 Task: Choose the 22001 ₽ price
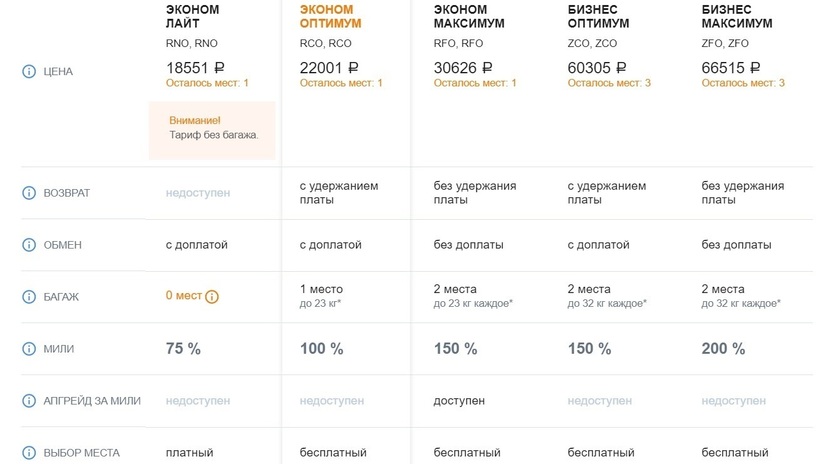point(329,67)
